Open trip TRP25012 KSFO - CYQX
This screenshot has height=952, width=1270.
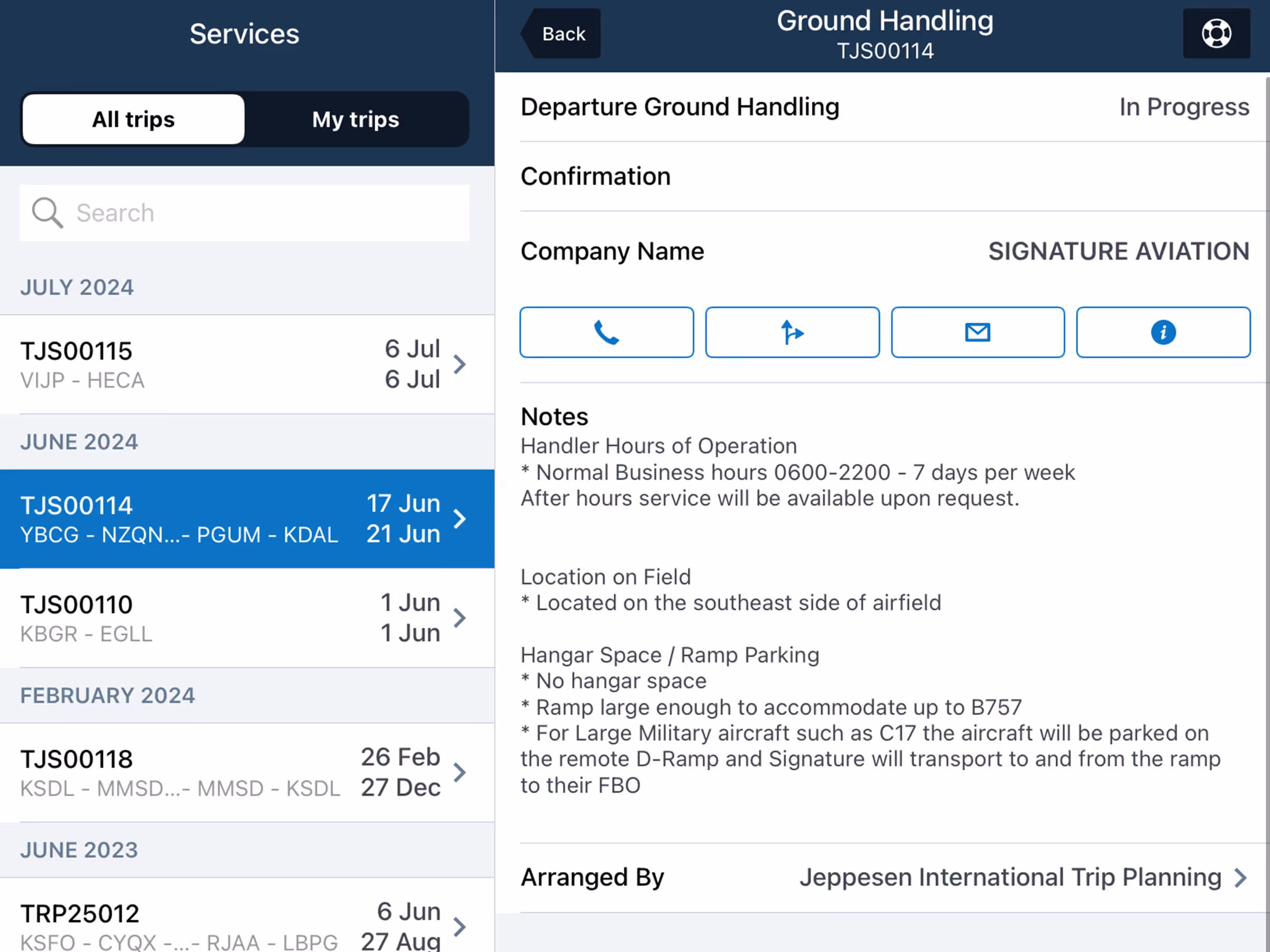click(x=247, y=916)
